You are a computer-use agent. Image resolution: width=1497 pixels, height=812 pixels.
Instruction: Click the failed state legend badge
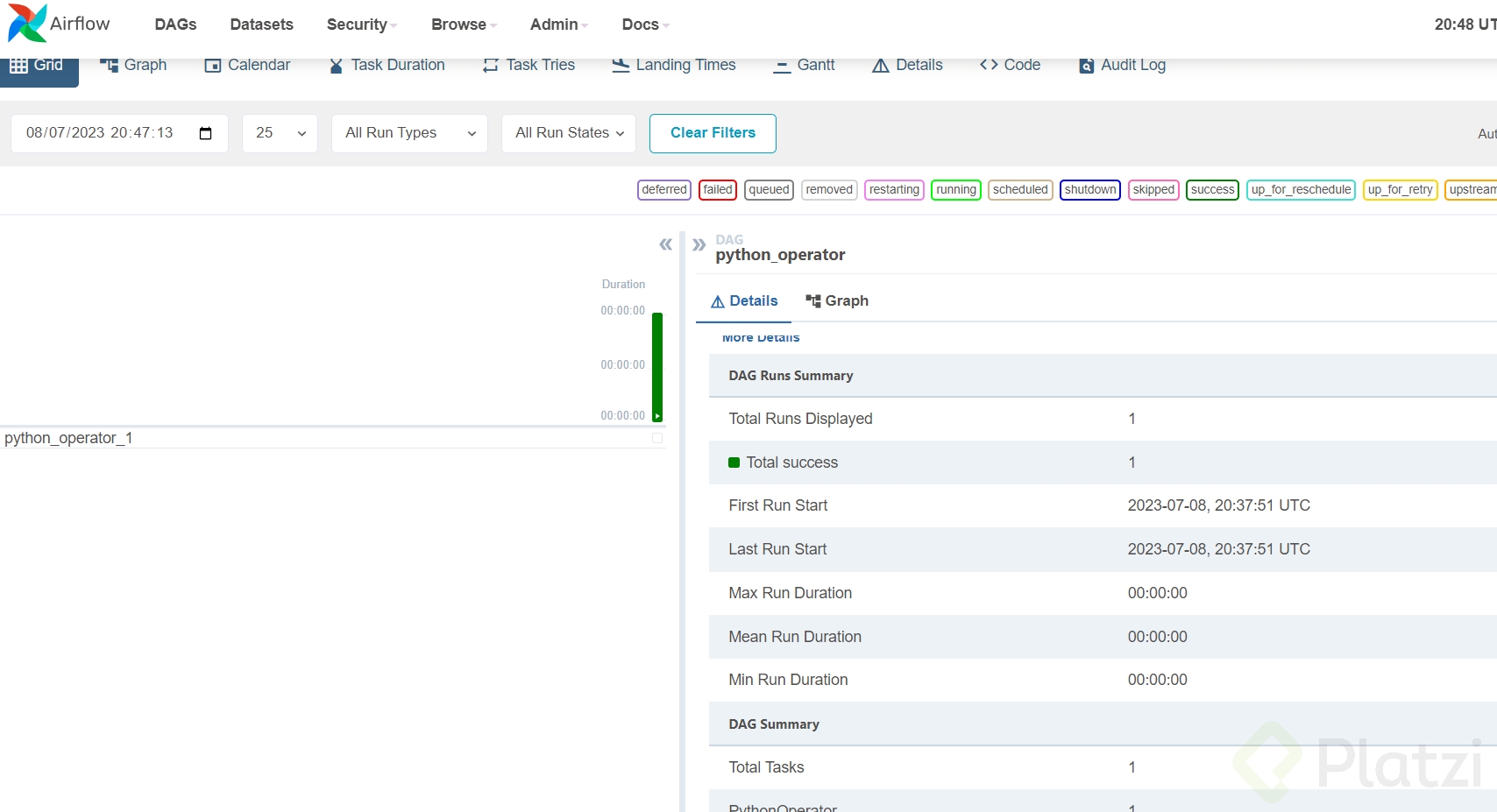718,190
